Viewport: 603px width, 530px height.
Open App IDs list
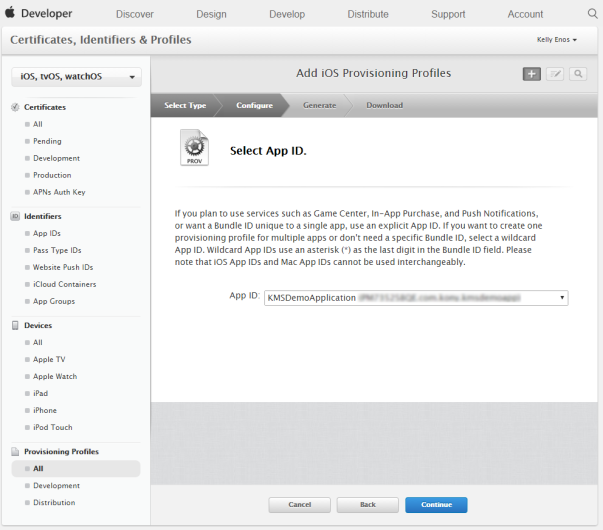coord(47,233)
